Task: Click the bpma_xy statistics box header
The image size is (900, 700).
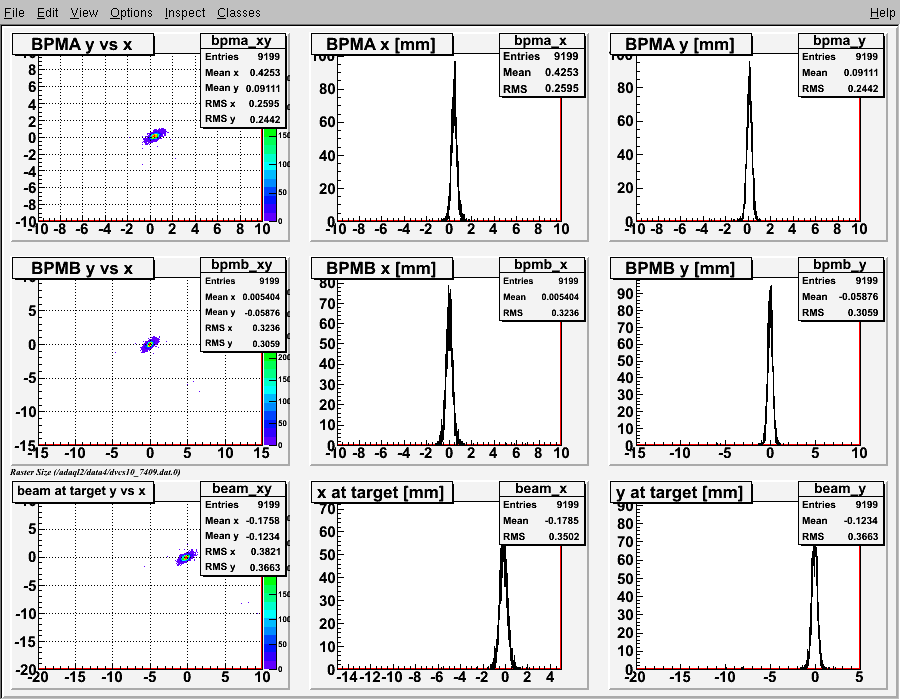Action: (242, 41)
